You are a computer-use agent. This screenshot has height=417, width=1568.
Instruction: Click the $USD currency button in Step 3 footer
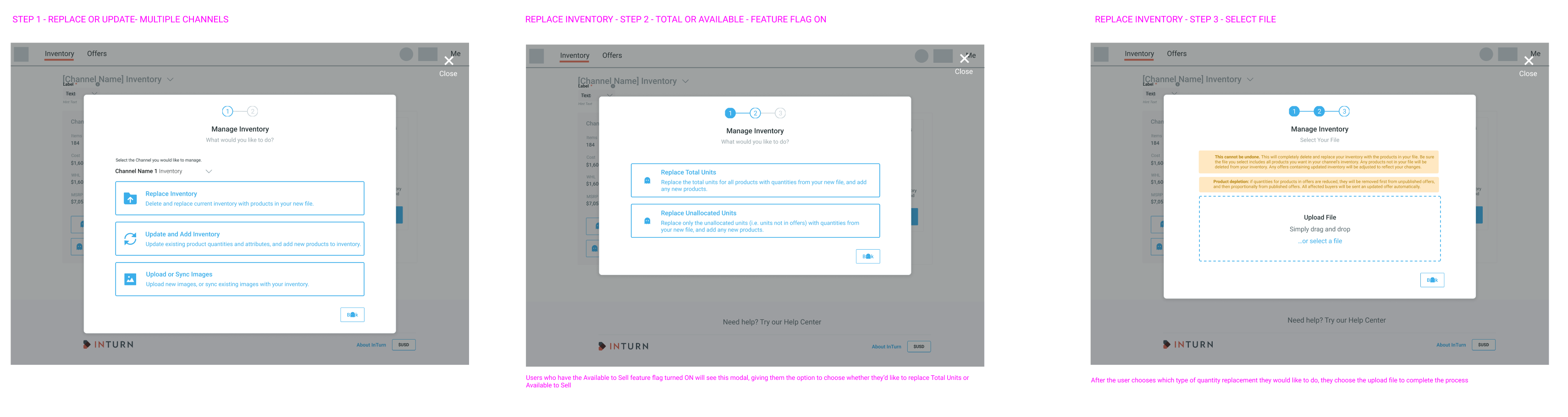(1483, 345)
